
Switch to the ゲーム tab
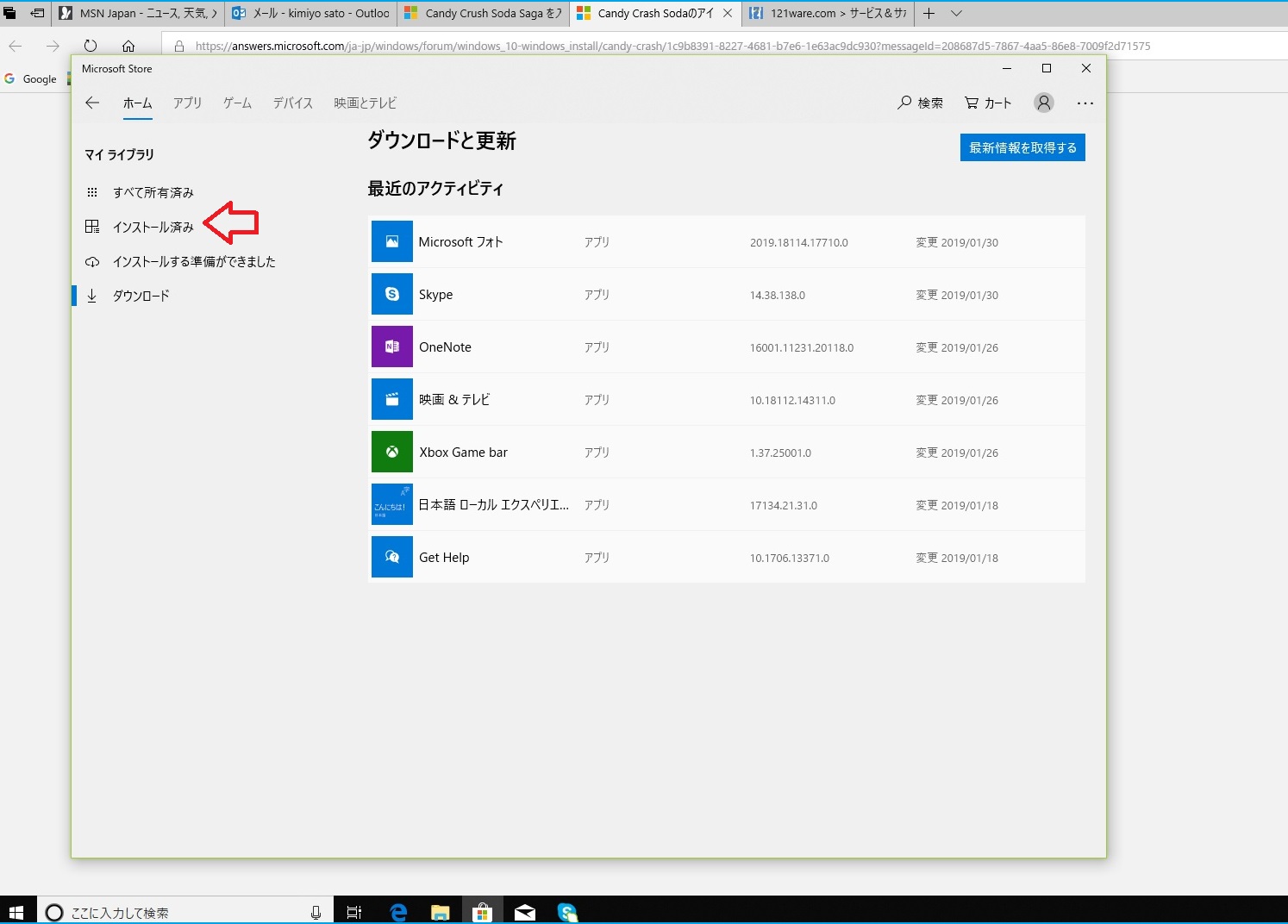[x=237, y=103]
